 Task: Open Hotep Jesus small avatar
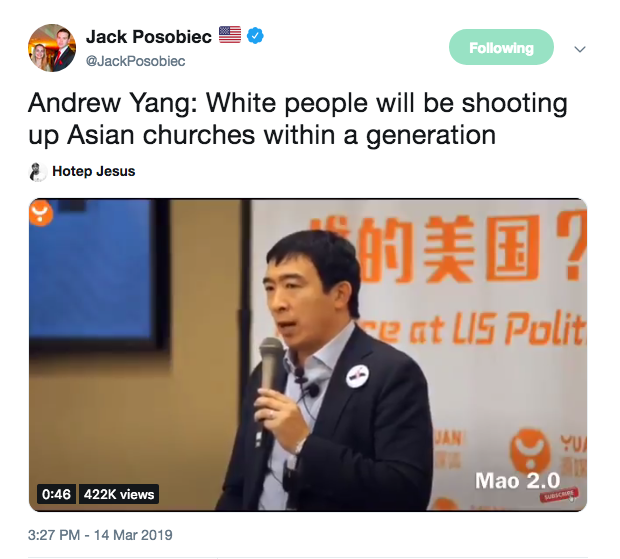tap(38, 172)
